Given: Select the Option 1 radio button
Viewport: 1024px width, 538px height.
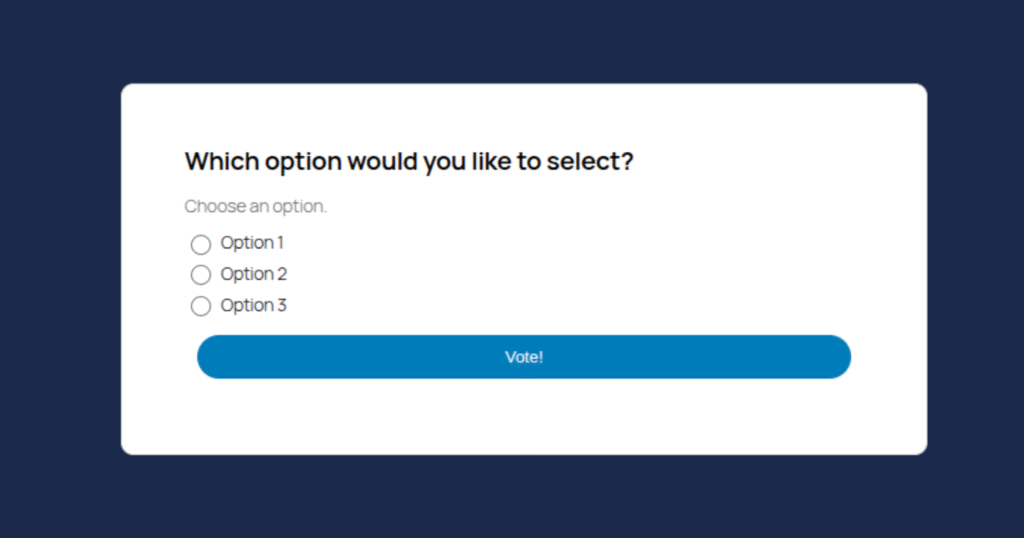Looking at the screenshot, I should (201, 244).
